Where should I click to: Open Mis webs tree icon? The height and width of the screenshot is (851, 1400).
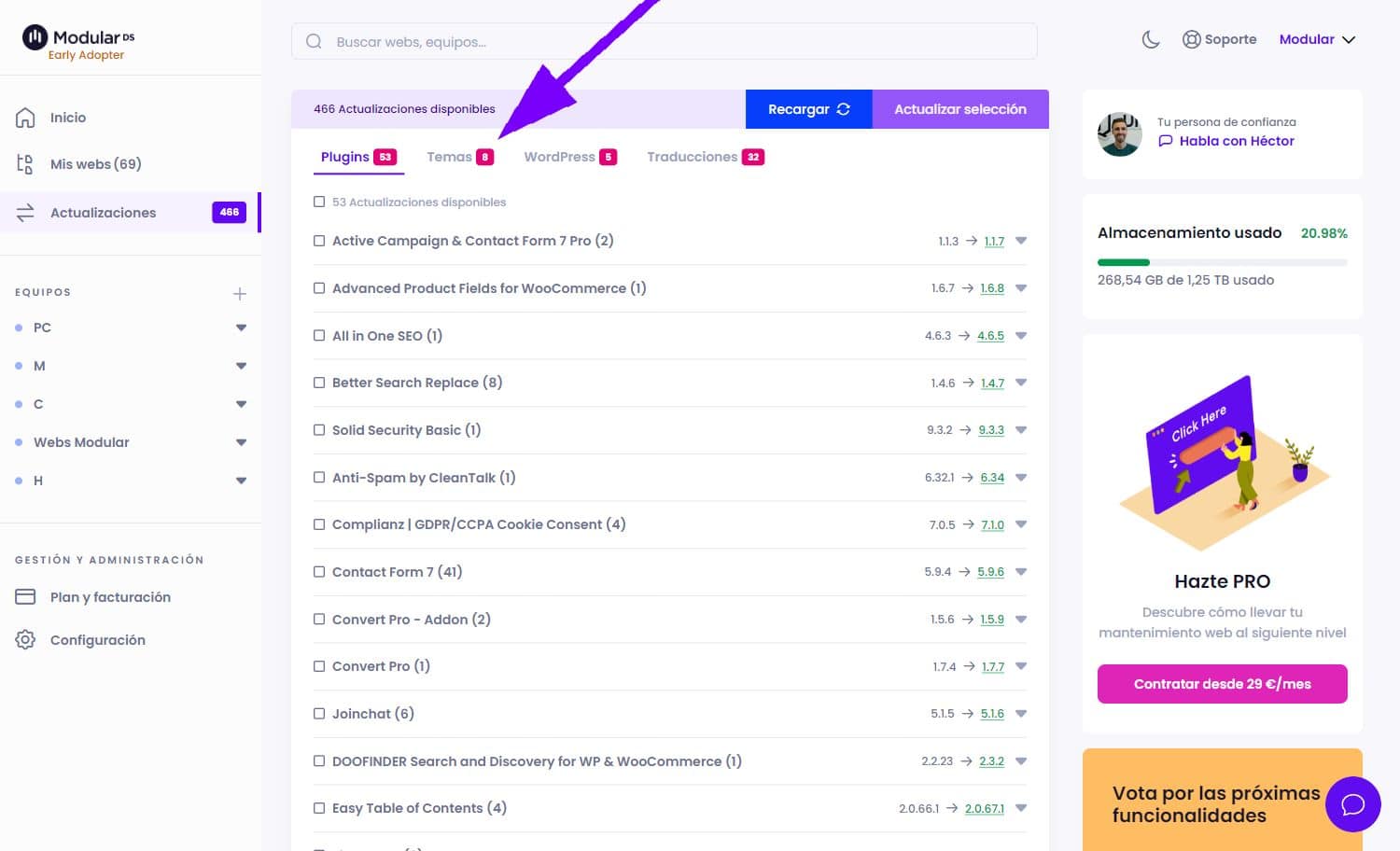[25, 164]
